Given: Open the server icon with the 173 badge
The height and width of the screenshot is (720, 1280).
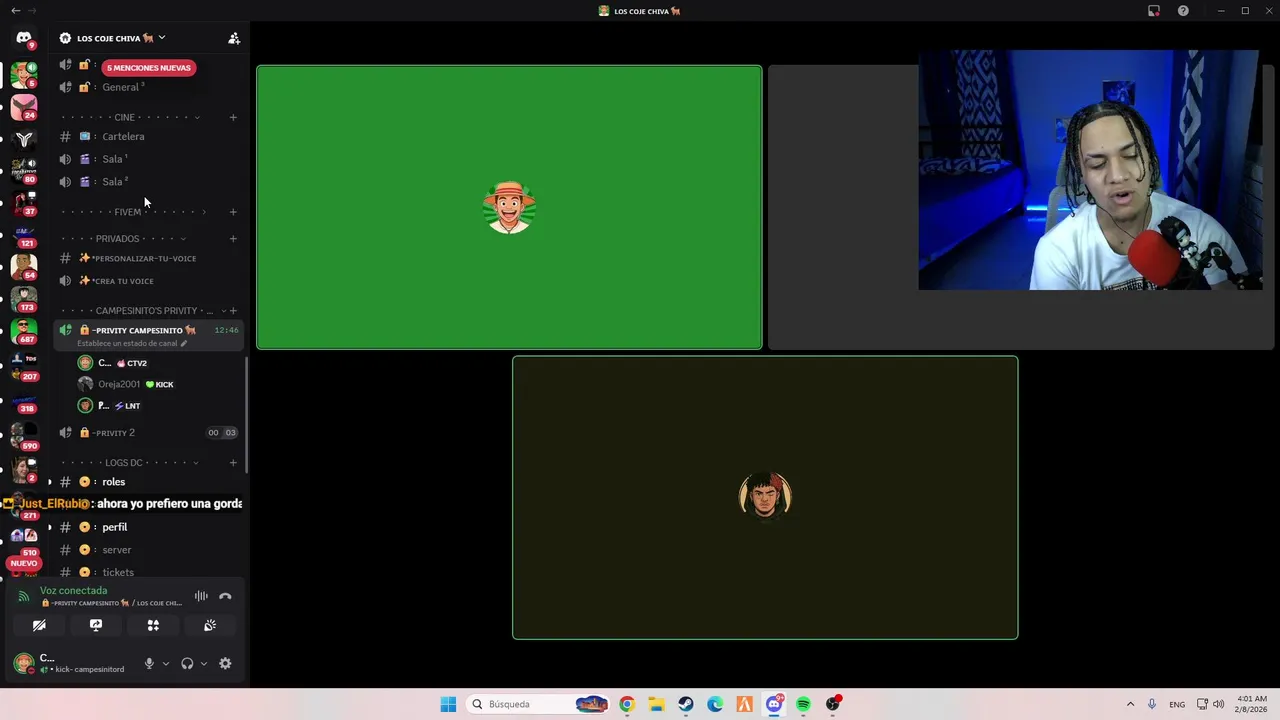Looking at the screenshot, I should pos(24,298).
